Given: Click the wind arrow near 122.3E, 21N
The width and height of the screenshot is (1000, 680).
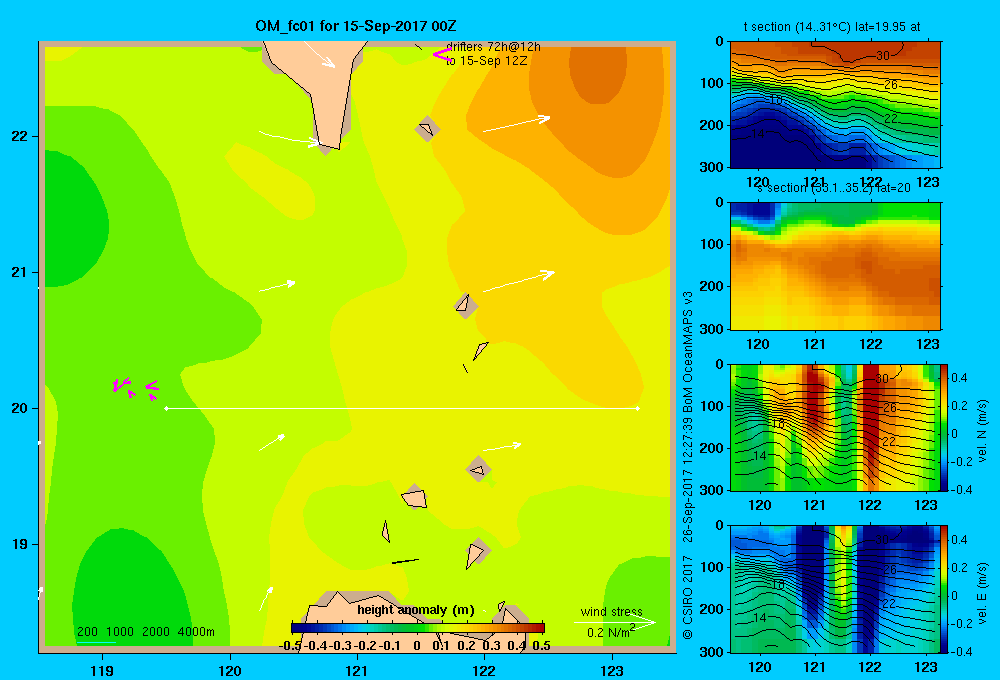Looking at the screenshot, I should [x=518, y=281].
